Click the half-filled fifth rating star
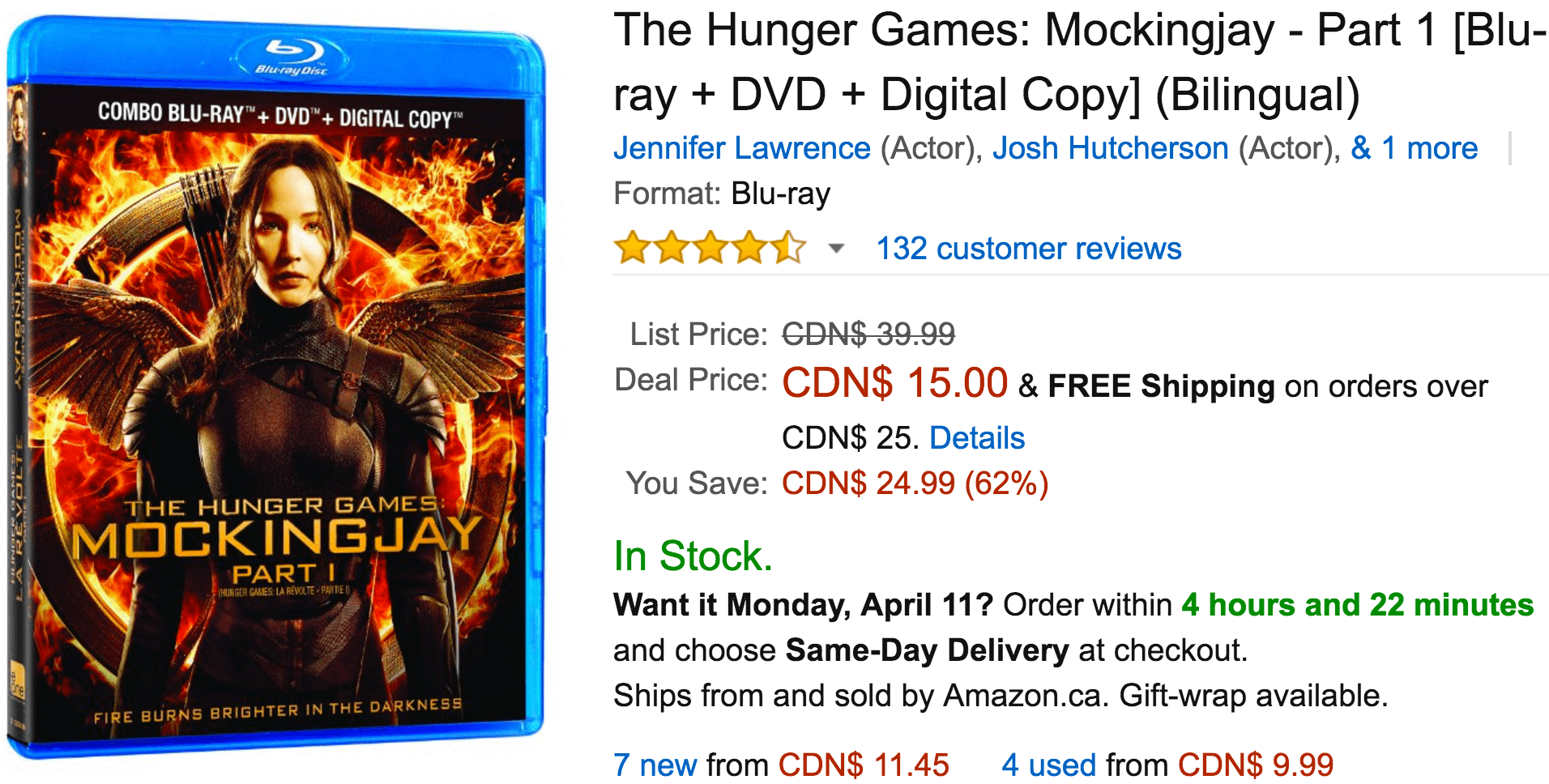This screenshot has height=784, width=1549. tap(788, 248)
